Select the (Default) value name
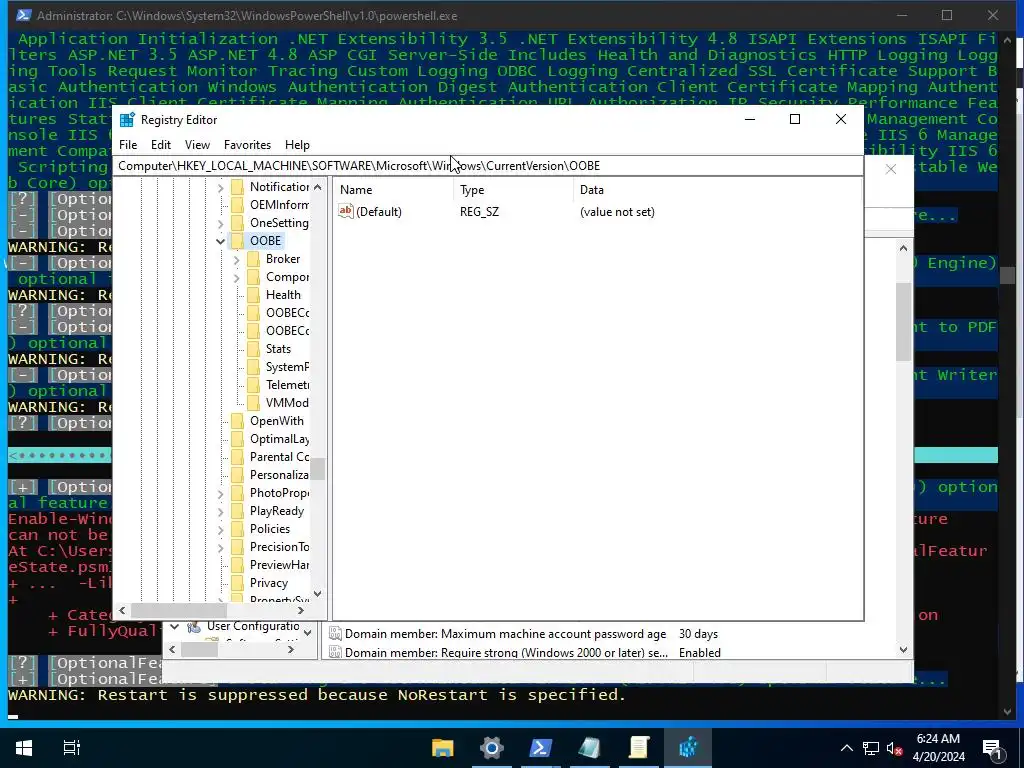 379,212
